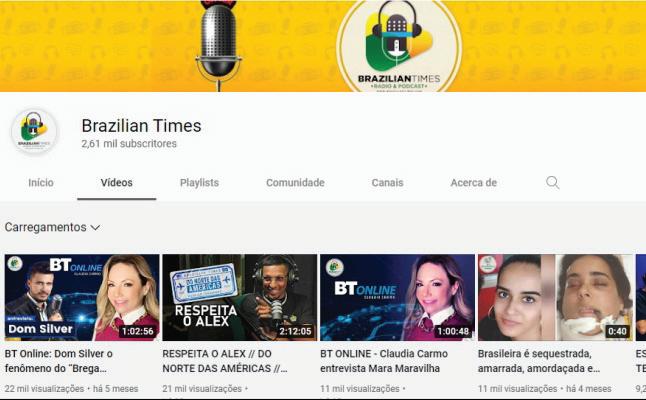
Task: Click the 1:00:48 duration badge
Action: [453, 331]
